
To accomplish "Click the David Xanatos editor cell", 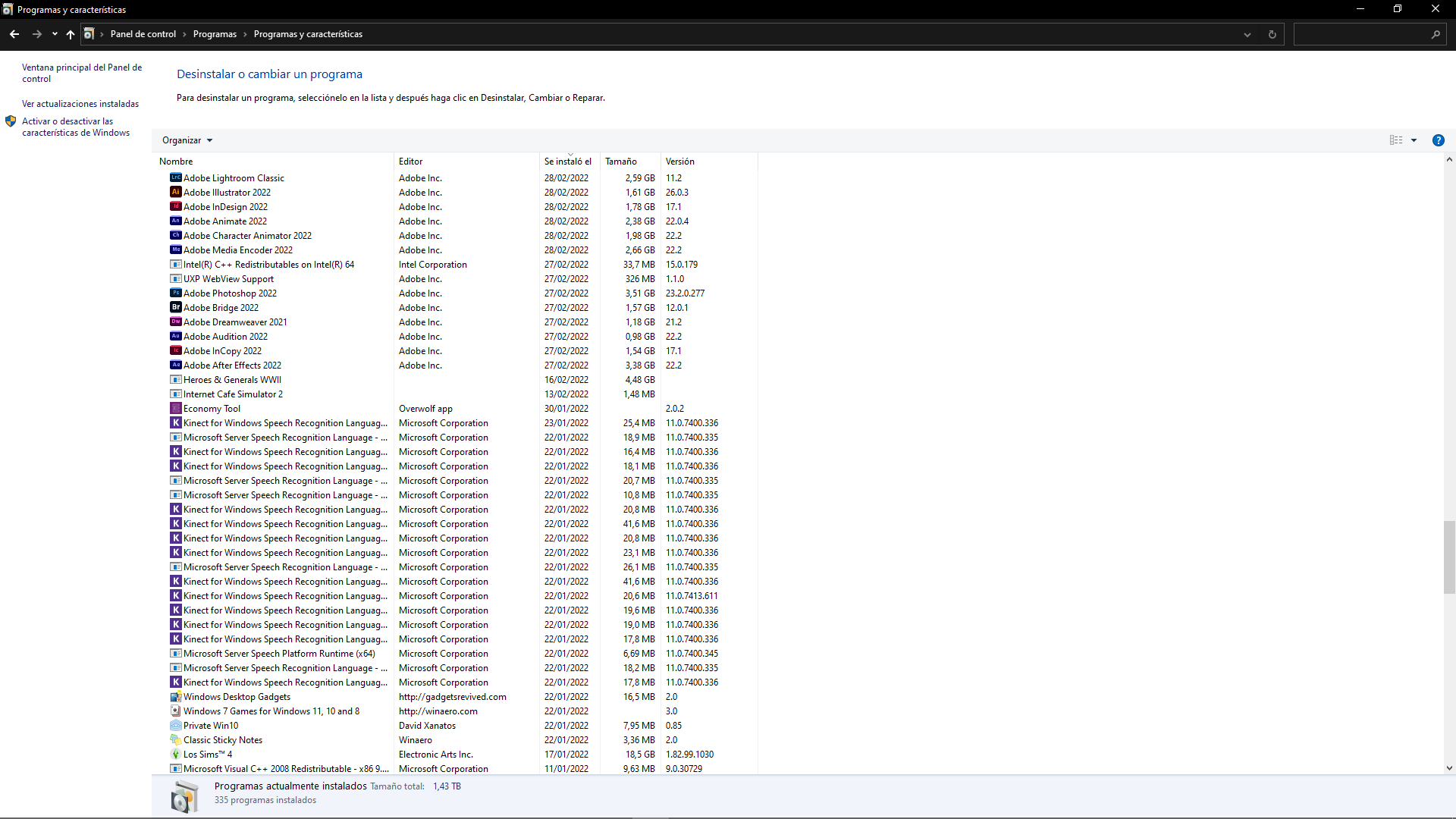I will (427, 726).
